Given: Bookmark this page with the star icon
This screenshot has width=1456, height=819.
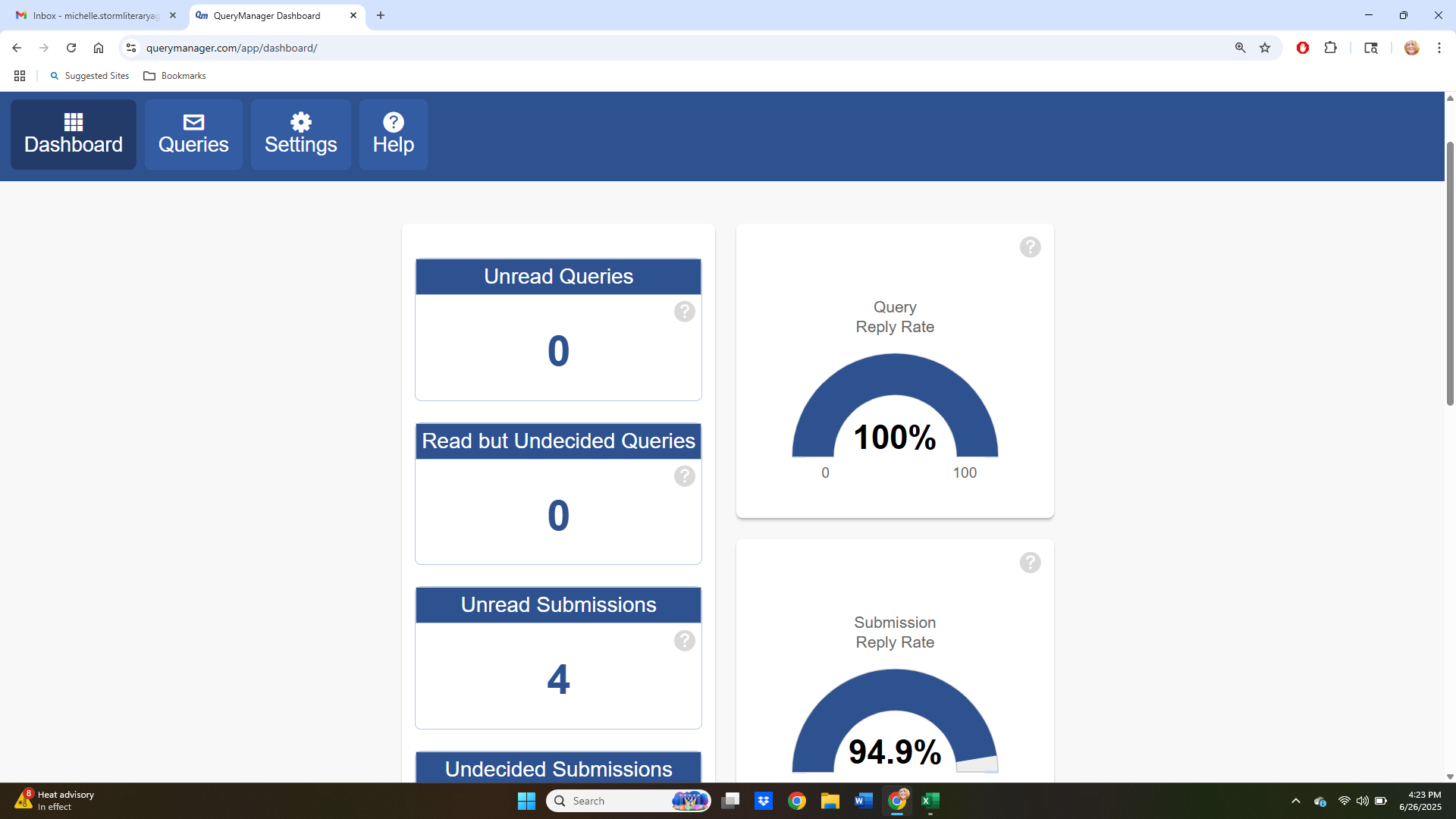Looking at the screenshot, I should (x=1265, y=48).
